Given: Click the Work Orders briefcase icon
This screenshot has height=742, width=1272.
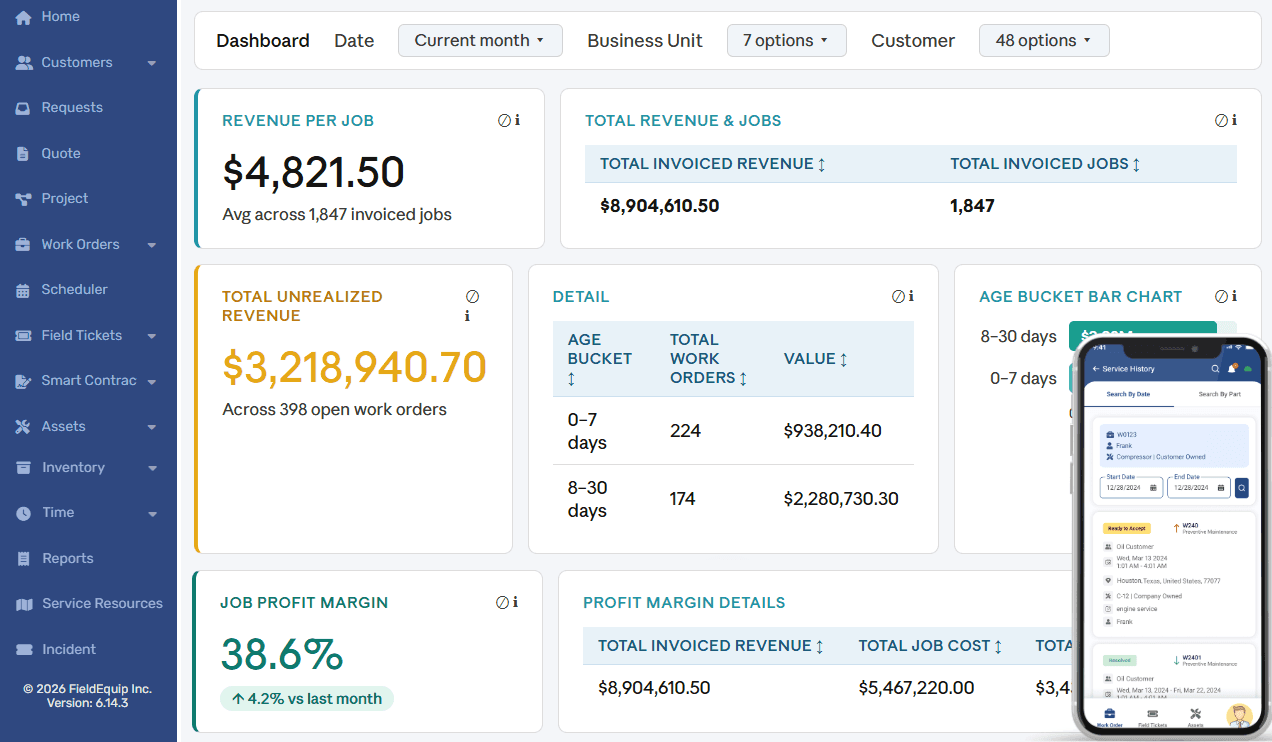Looking at the screenshot, I should (x=24, y=245).
